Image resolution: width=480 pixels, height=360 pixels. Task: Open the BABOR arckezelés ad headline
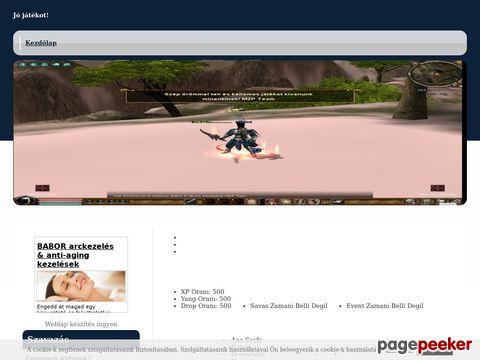(75, 255)
